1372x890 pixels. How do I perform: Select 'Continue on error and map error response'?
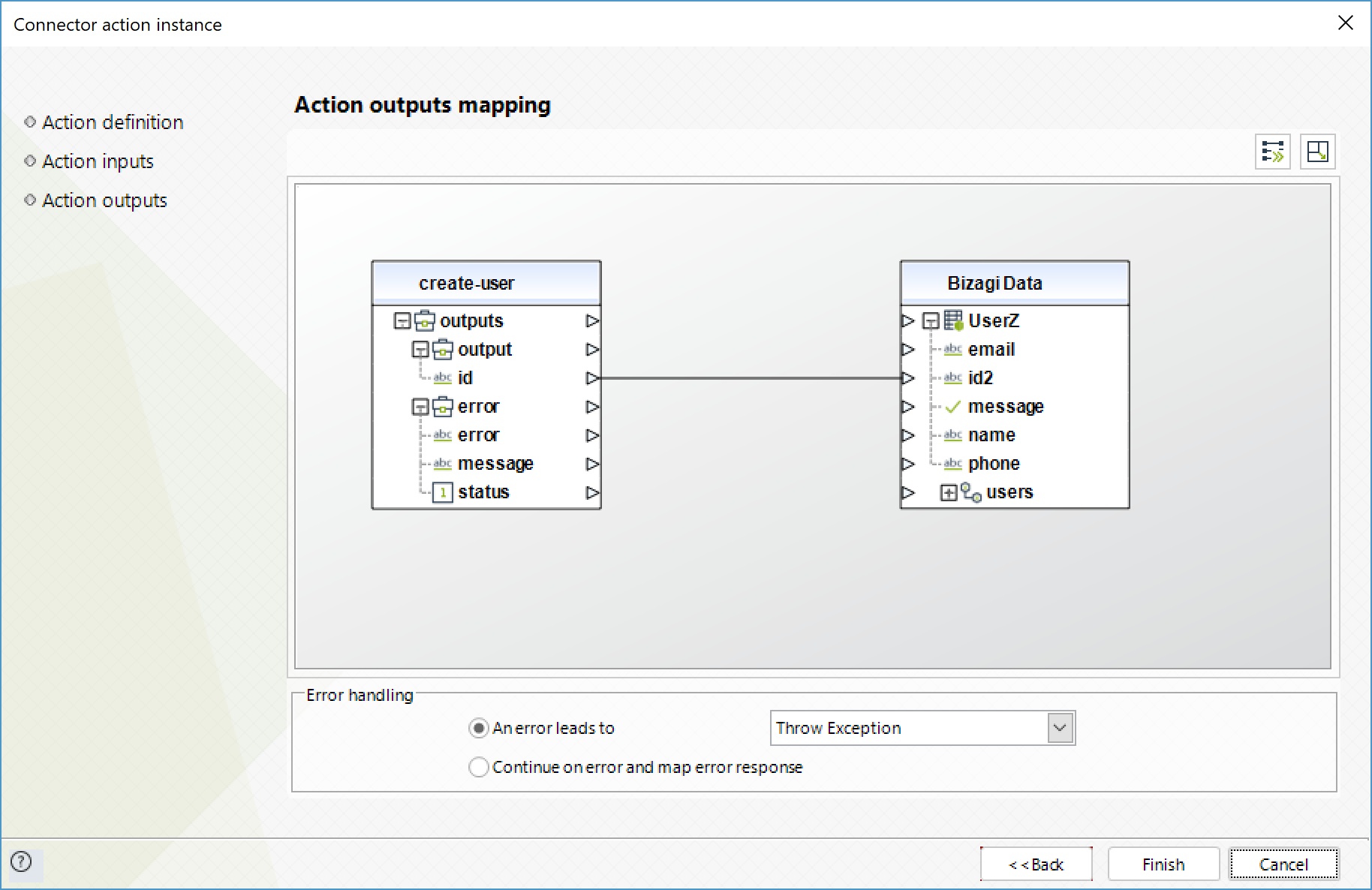click(478, 767)
